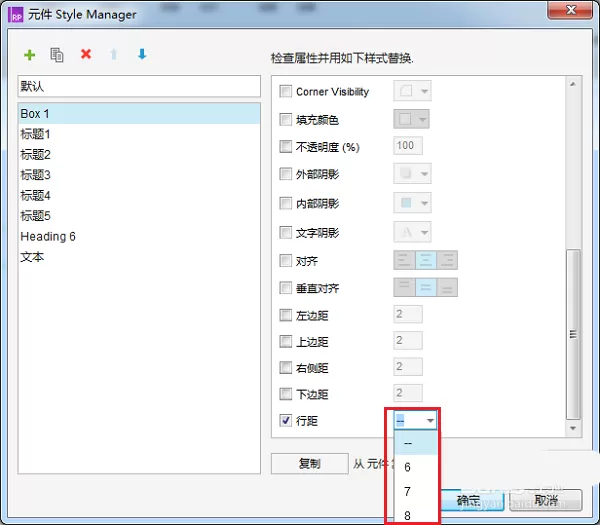
Task: Confirm with the 确定 button
Action: click(473, 500)
